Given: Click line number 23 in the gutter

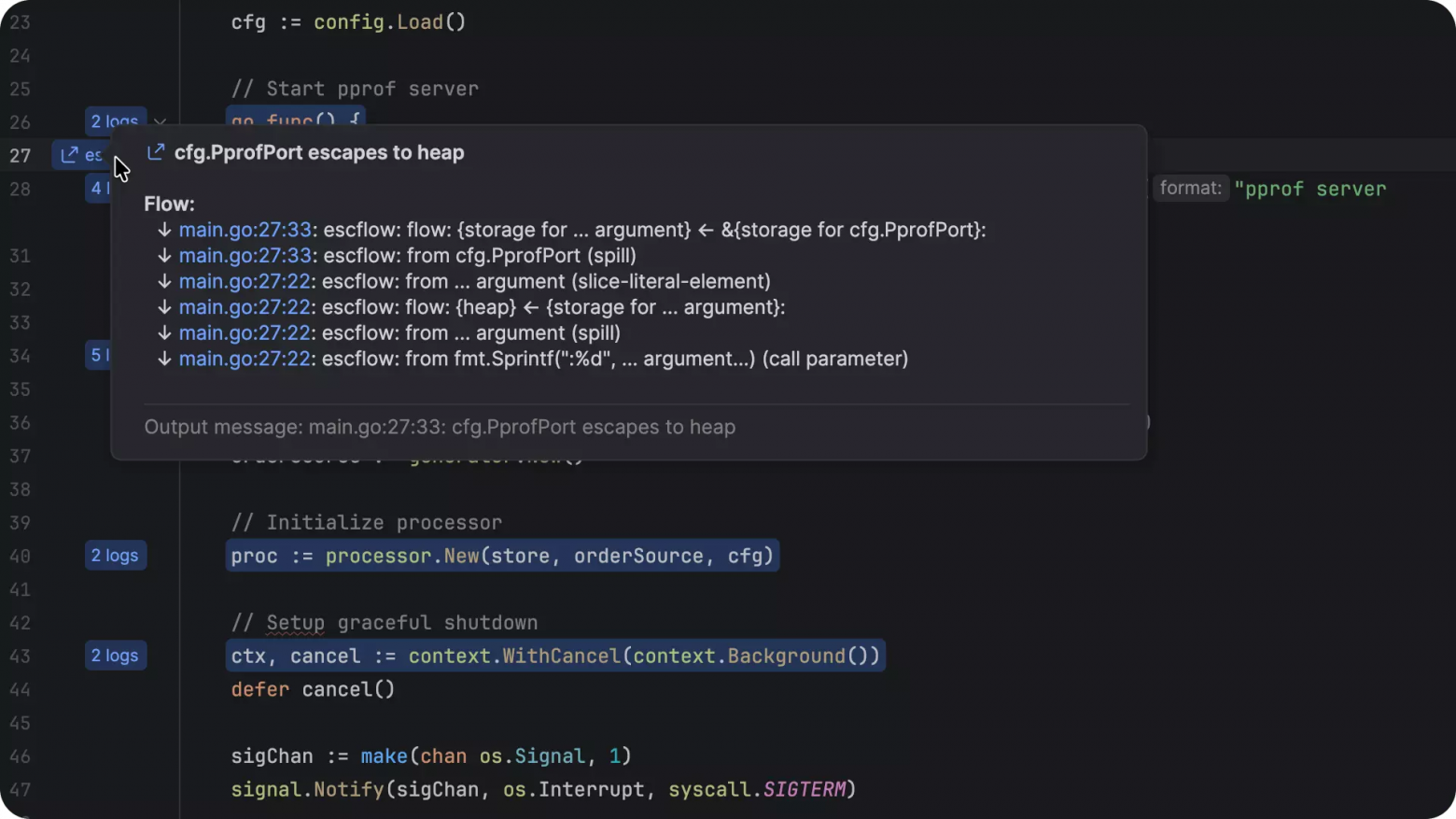Looking at the screenshot, I should [x=20, y=22].
